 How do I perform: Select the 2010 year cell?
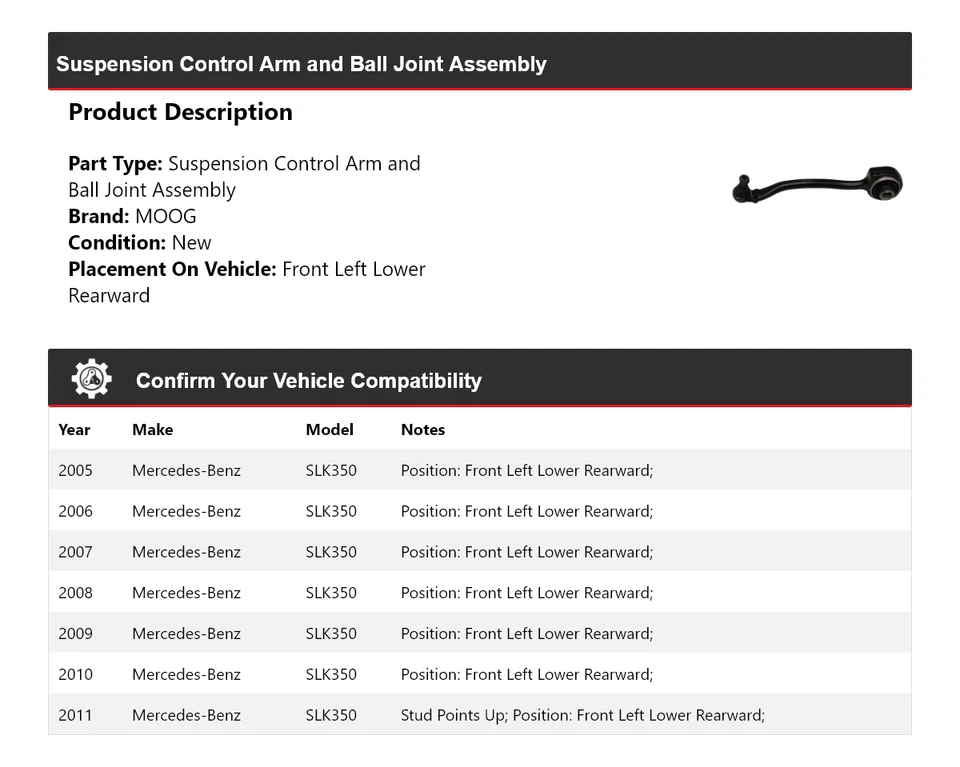point(75,674)
